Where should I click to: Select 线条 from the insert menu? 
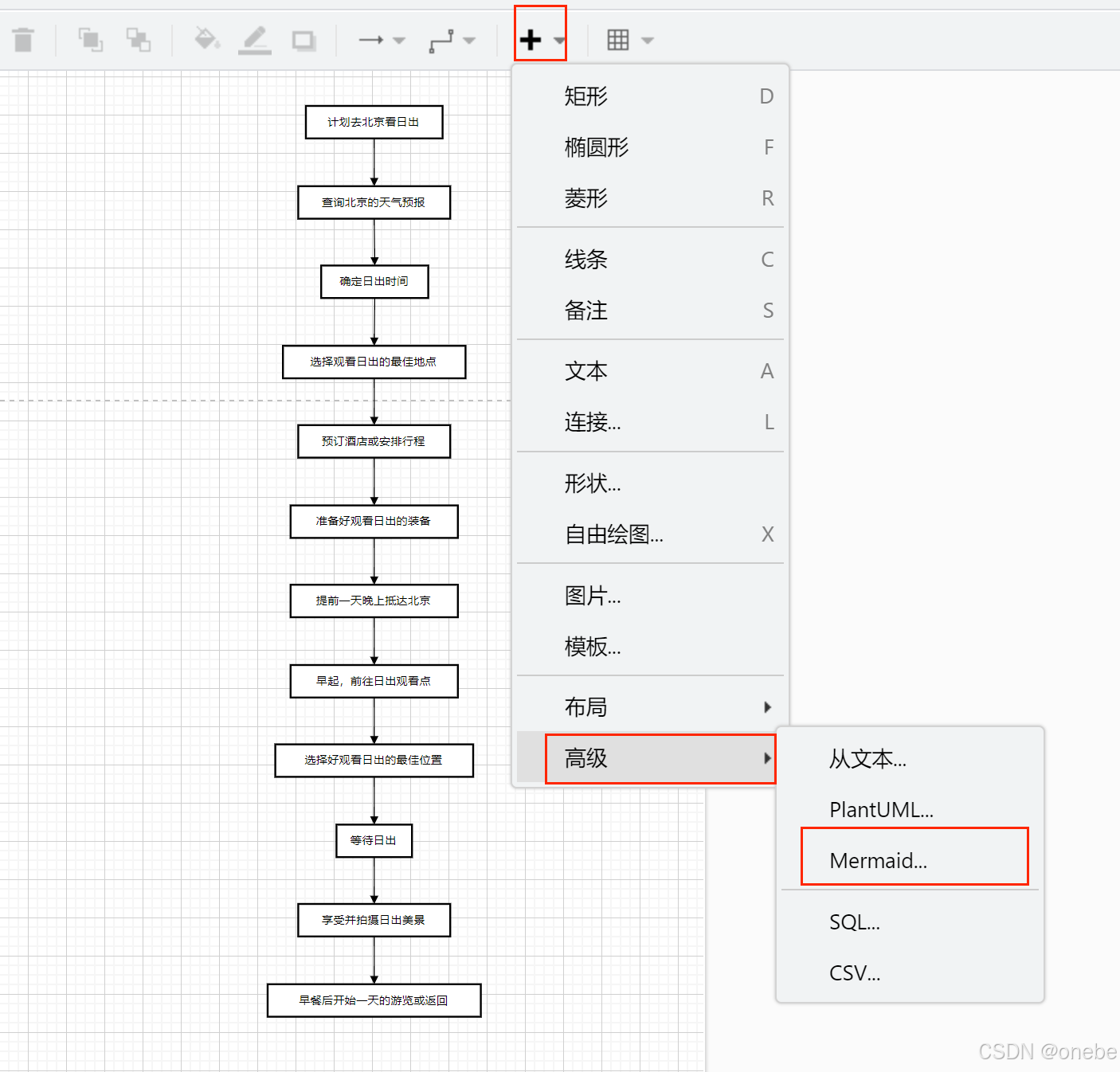pyautogui.click(x=651, y=260)
